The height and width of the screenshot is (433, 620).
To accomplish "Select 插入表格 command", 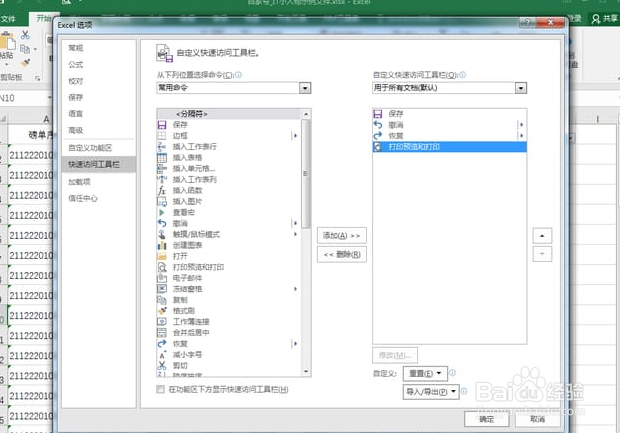I will tap(229, 158).
